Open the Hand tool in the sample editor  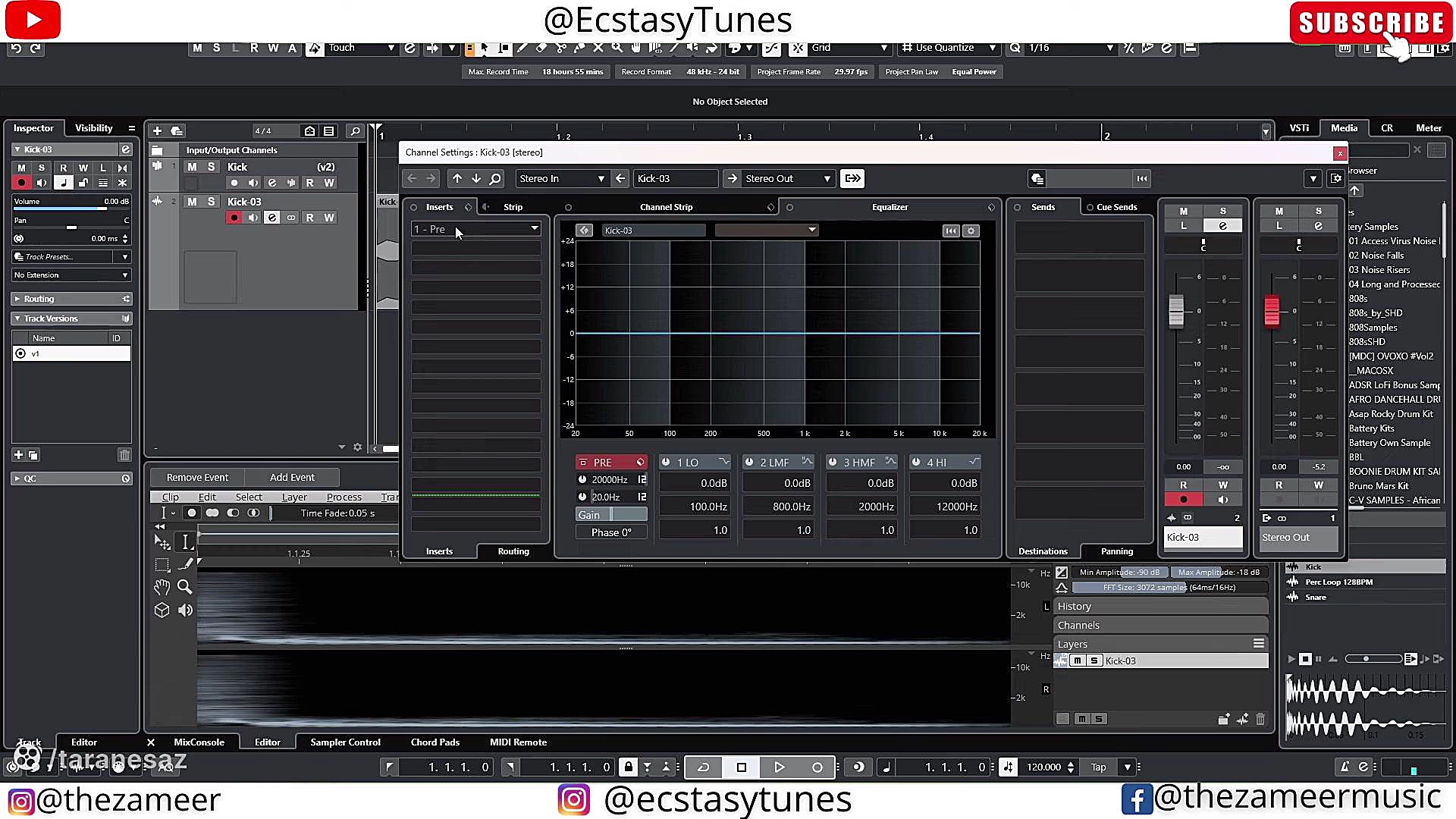click(x=162, y=588)
